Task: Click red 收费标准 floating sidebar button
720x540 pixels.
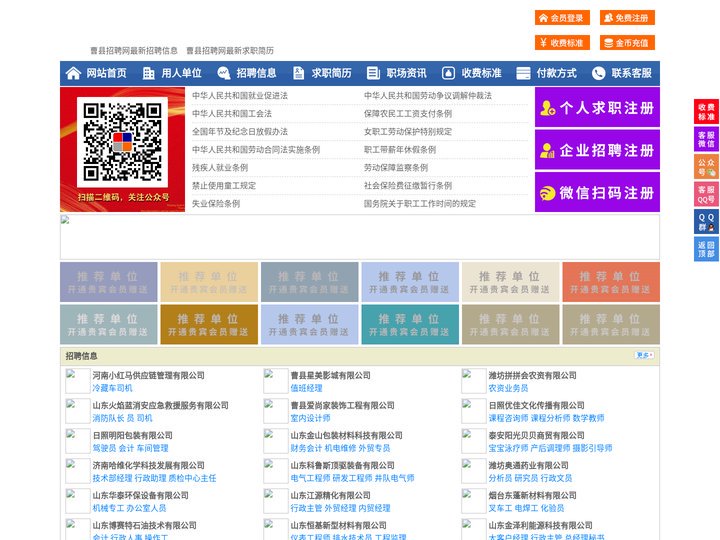Action: [706, 112]
